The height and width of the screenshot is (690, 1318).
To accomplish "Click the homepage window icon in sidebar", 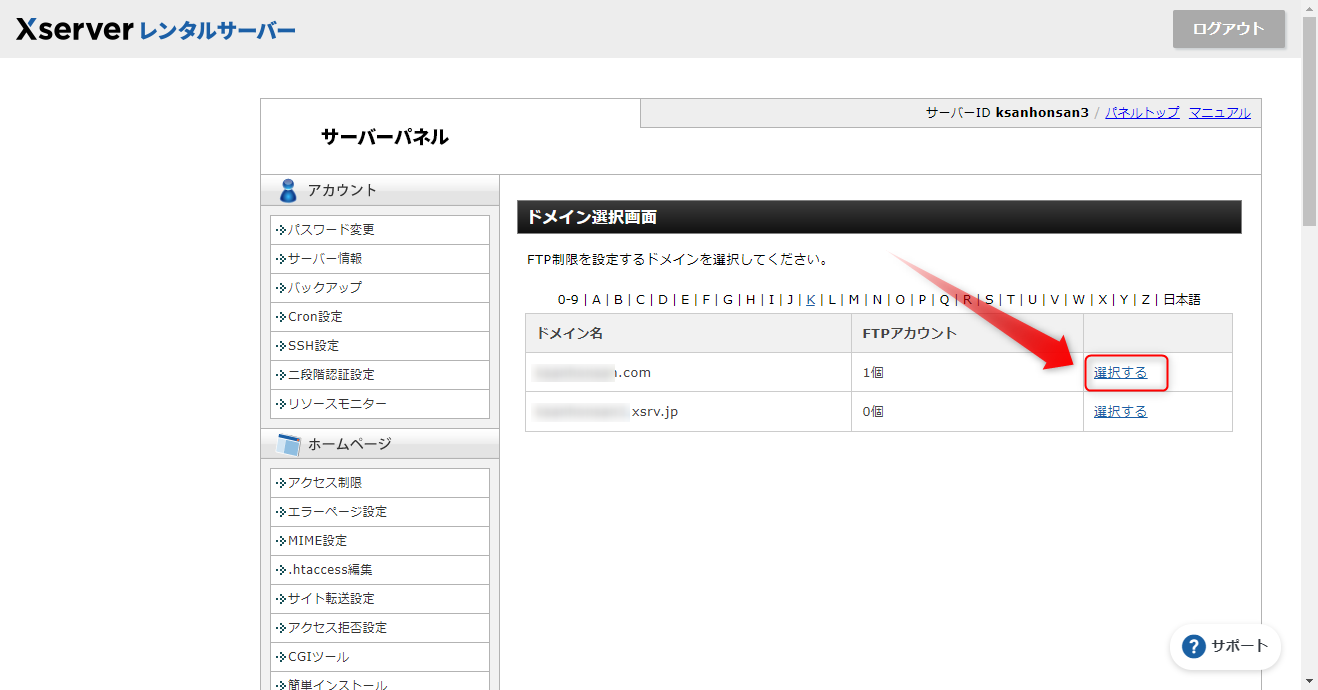I will click(288, 445).
